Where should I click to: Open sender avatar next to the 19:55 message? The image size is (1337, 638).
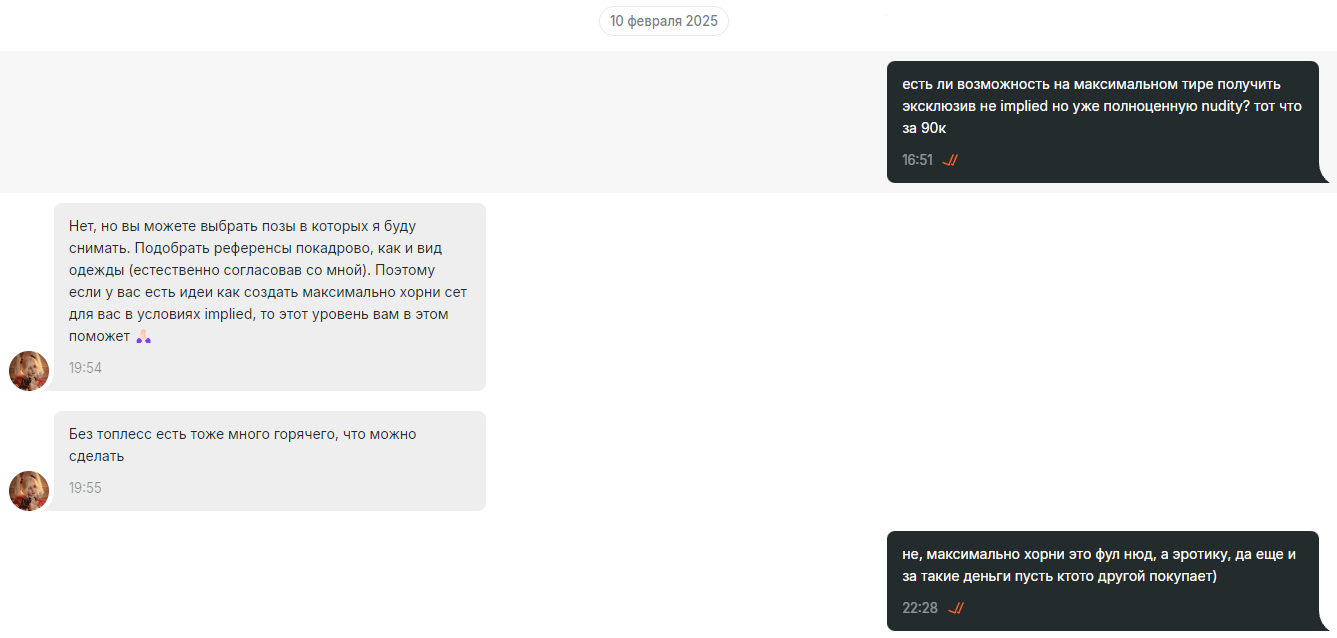click(x=29, y=491)
